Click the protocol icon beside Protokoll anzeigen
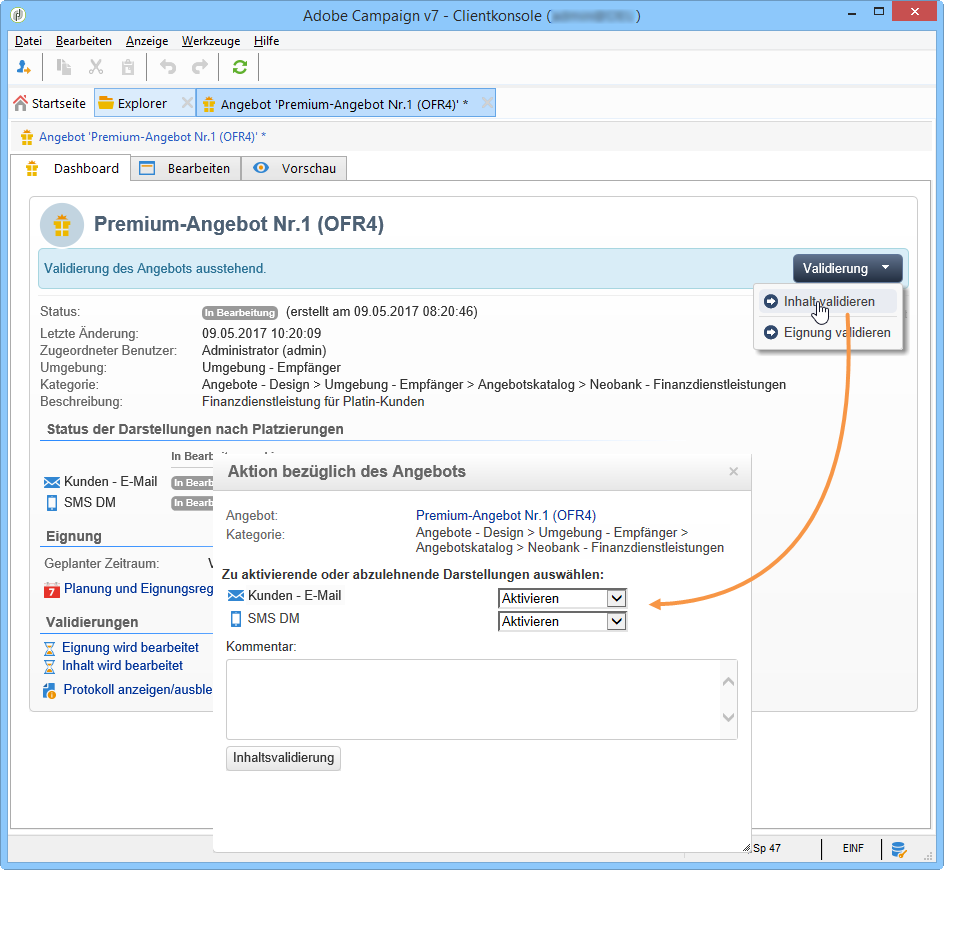Image resolution: width=966 pixels, height=929 pixels. [x=49, y=691]
